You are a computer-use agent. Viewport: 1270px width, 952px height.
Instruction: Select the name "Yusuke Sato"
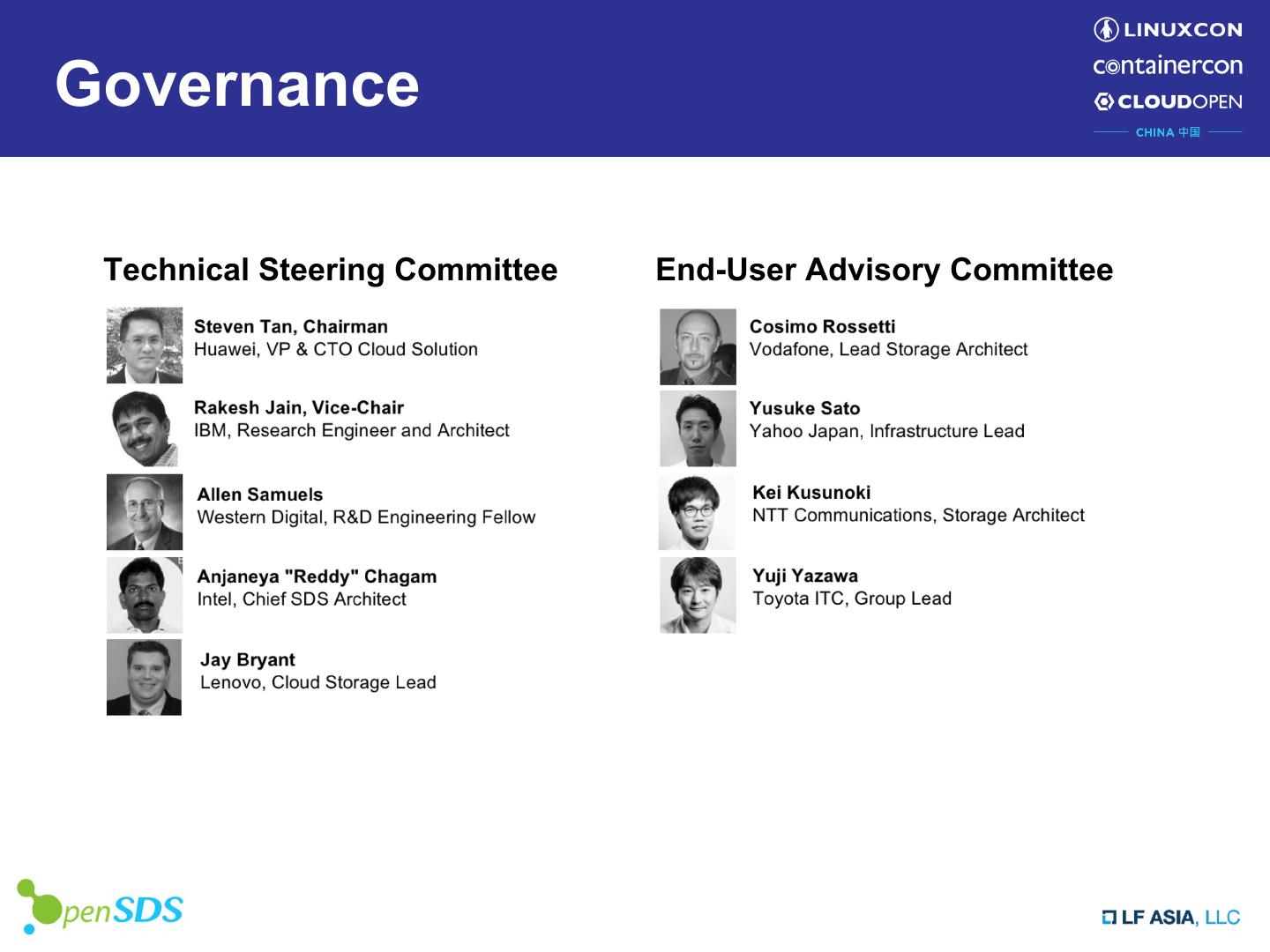(x=805, y=409)
